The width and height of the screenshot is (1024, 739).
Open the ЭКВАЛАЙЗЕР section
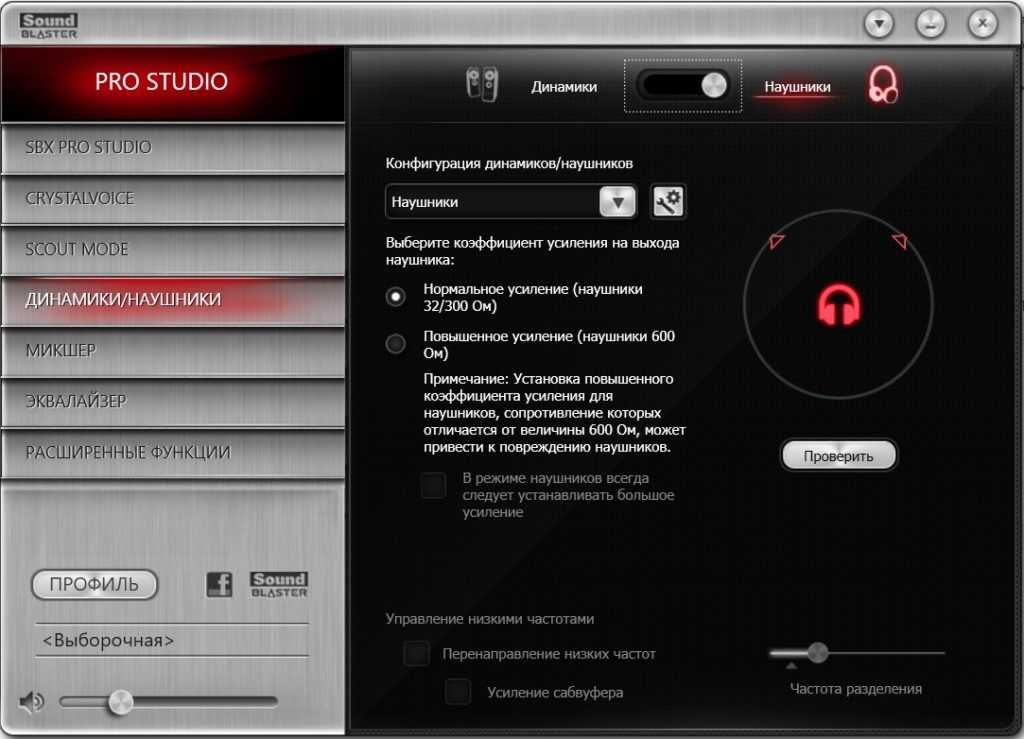pos(172,401)
